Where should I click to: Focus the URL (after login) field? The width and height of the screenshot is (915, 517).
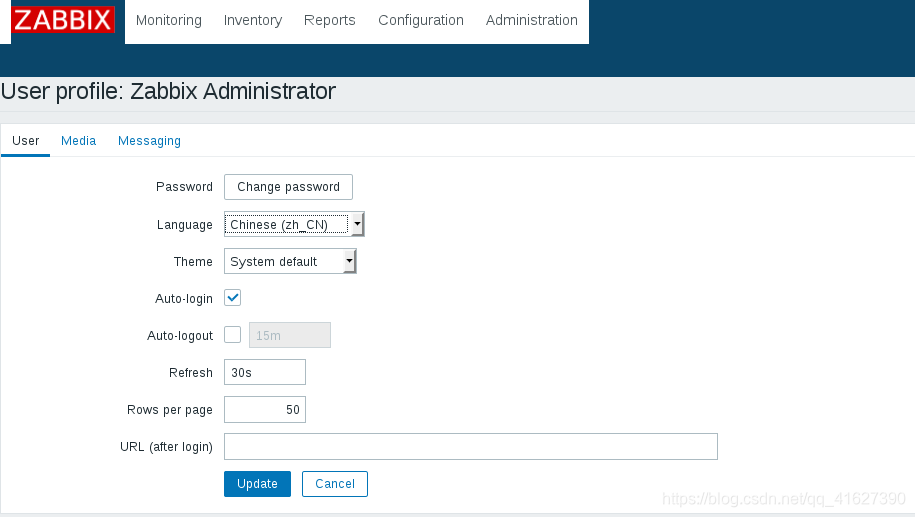pyautogui.click(x=471, y=446)
